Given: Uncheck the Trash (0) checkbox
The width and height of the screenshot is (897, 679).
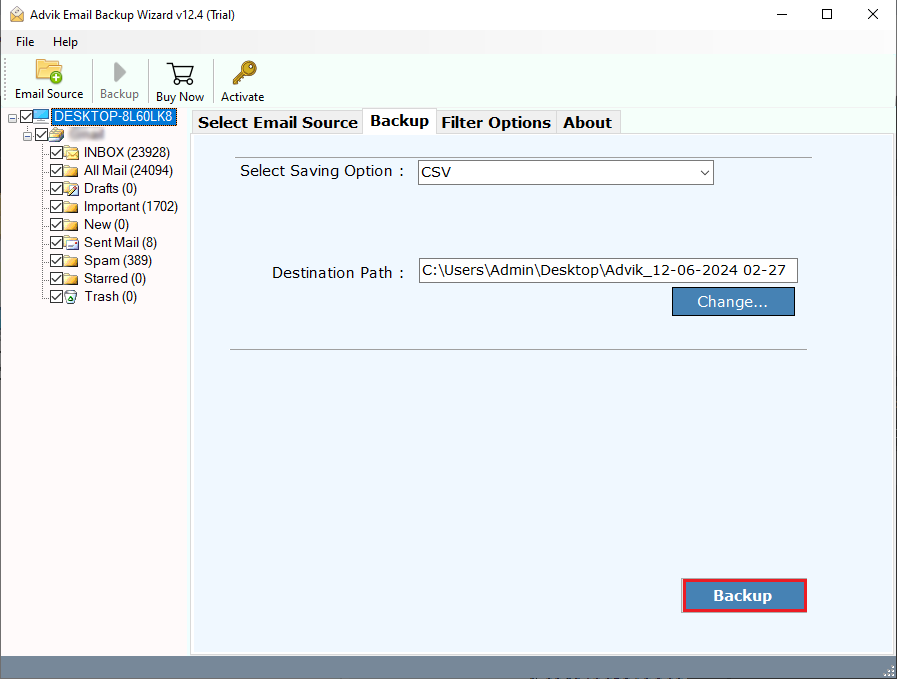Looking at the screenshot, I should click(56, 297).
